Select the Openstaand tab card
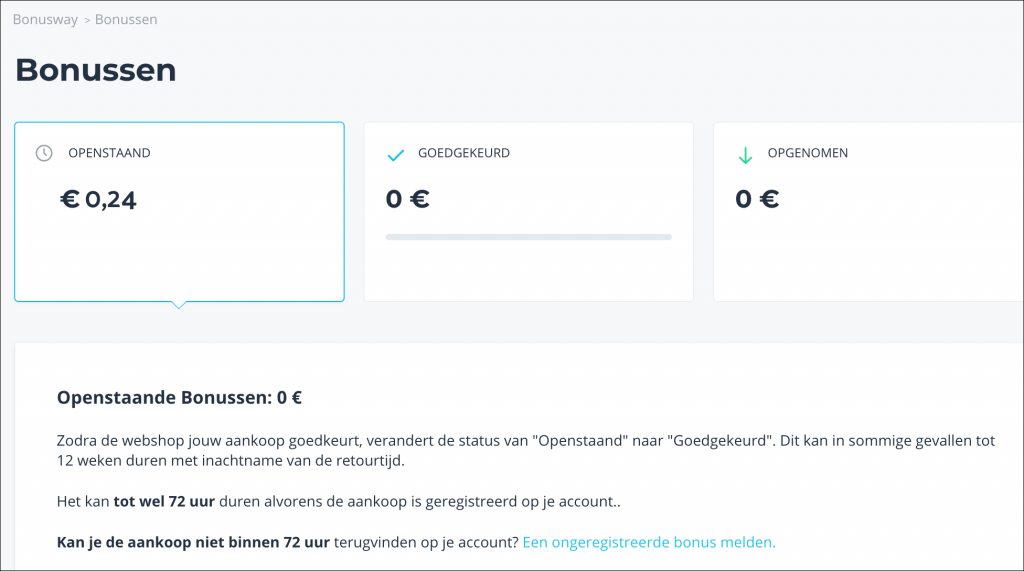1024x571 pixels. tap(180, 212)
